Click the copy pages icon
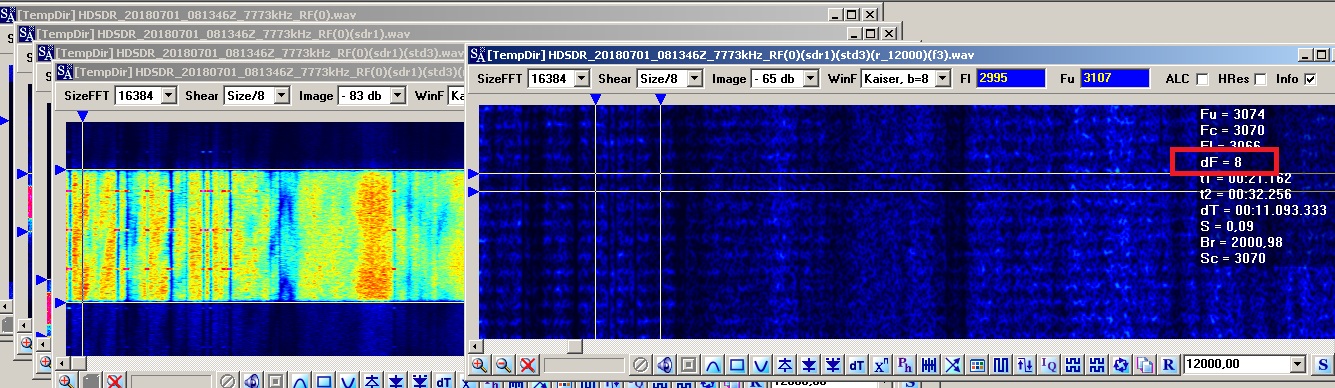 coord(1144,364)
